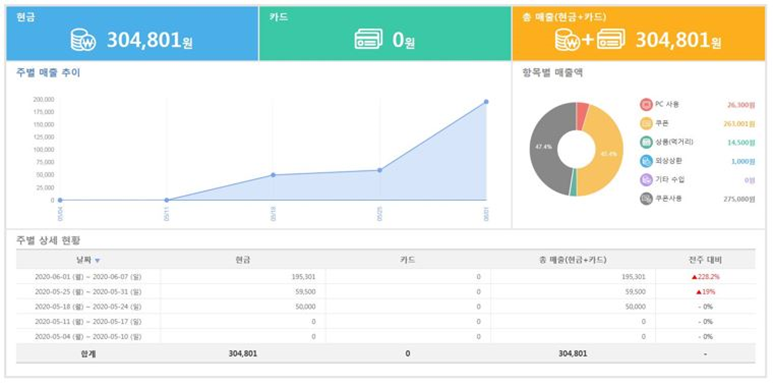This screenshot has height=384, width=773.
Task: Click the 외상상환 legend label
Action: [x=668, y=161]
